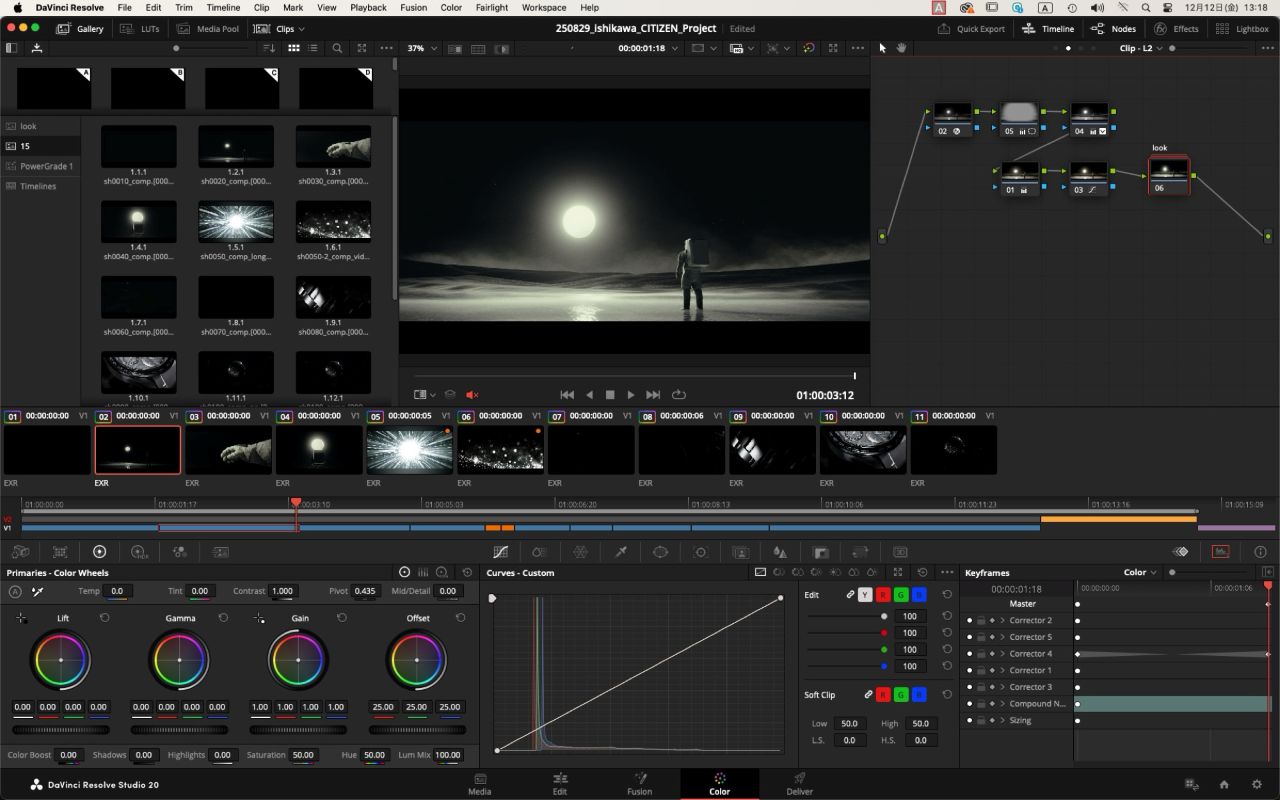
Task: Mute audio in the viewer
Action: (x=472, y=395)
